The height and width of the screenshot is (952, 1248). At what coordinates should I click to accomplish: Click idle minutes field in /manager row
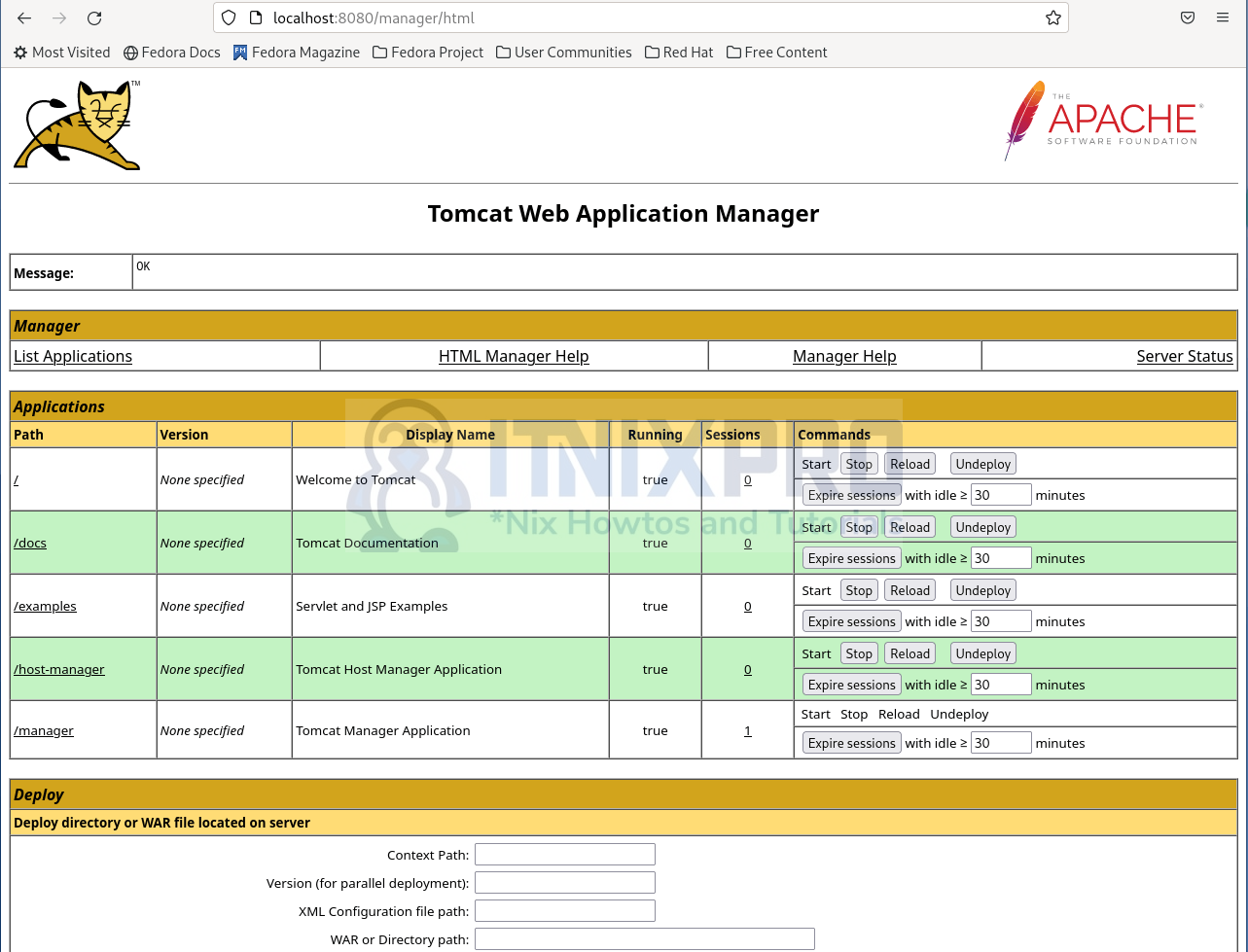pos(1001,743)
